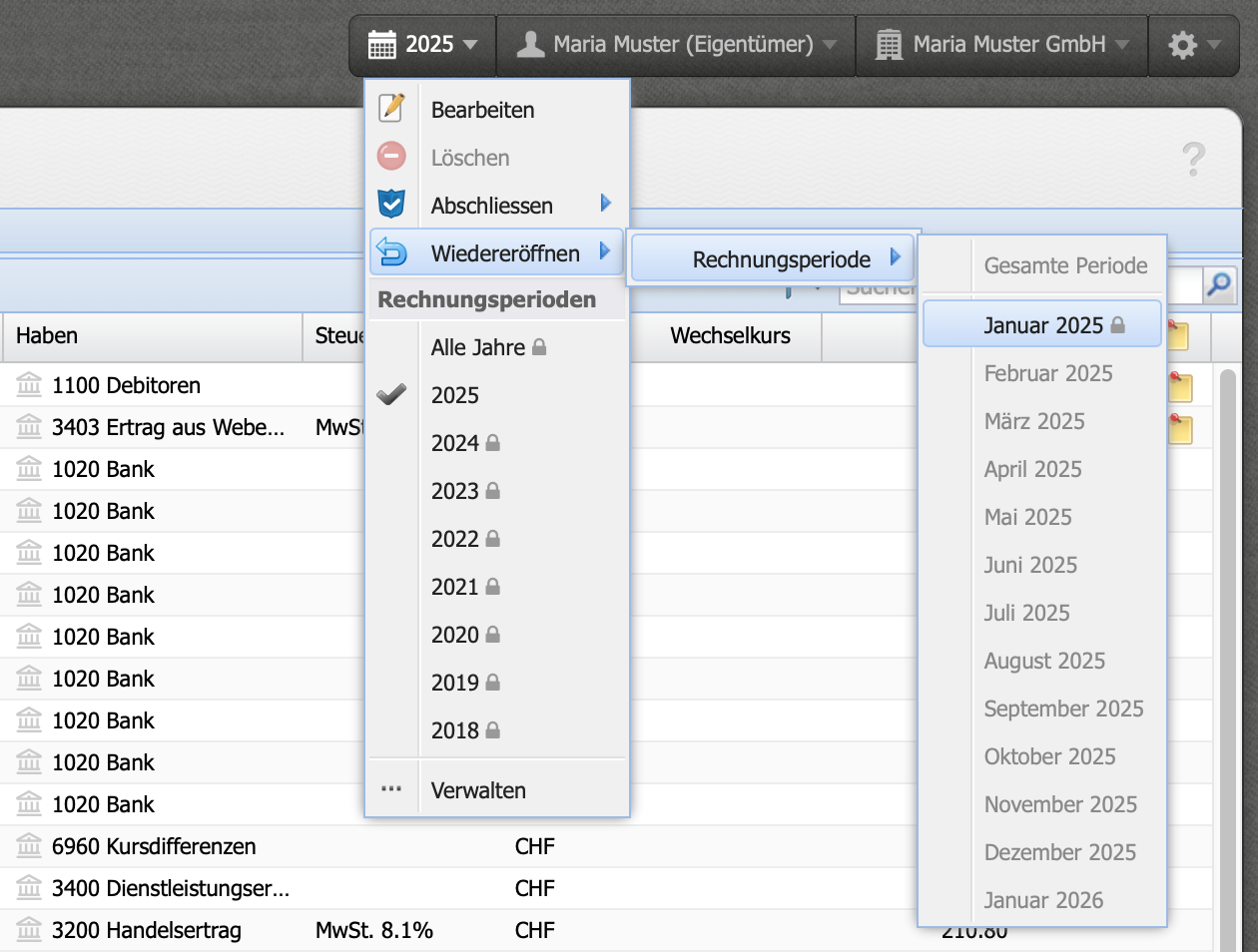Click the Wiedereröffnen undo arrow icon
The width and height of the screenshot is (1258, 952).
pos(390,251)
